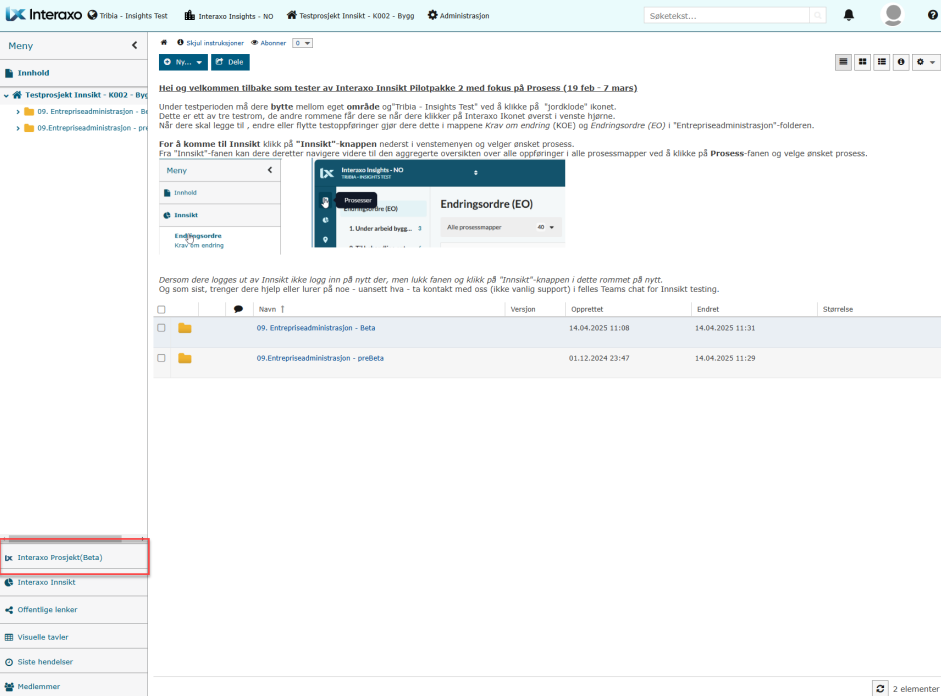This screenshot has height=696, width=941.
Task: Open folder link 09.Entrepriseadministrasjon - preBeta in list
Action: pos(320,358)
